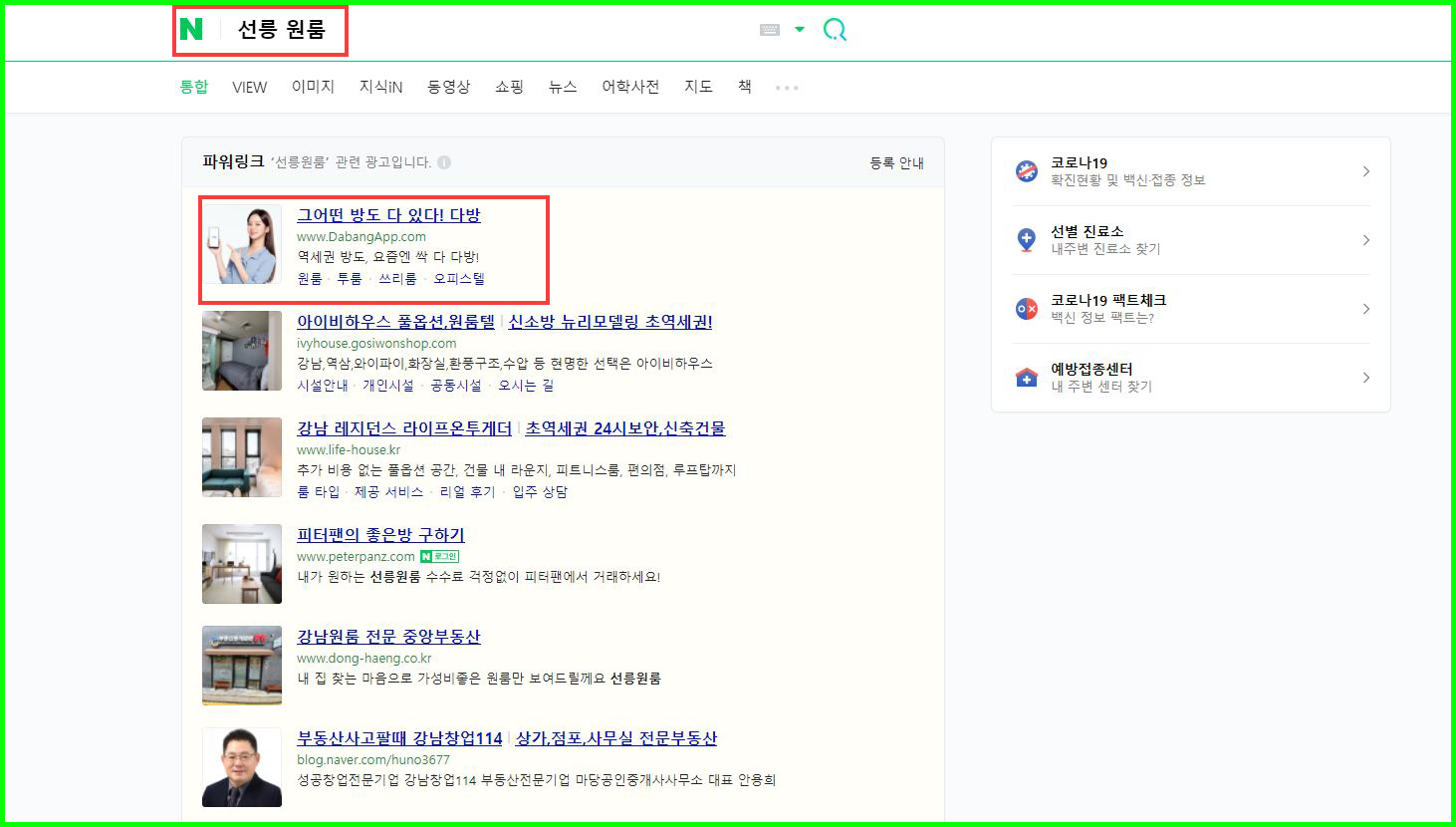
Task: Expand the search options dropdown arrow
Action: tap(800, 30)
